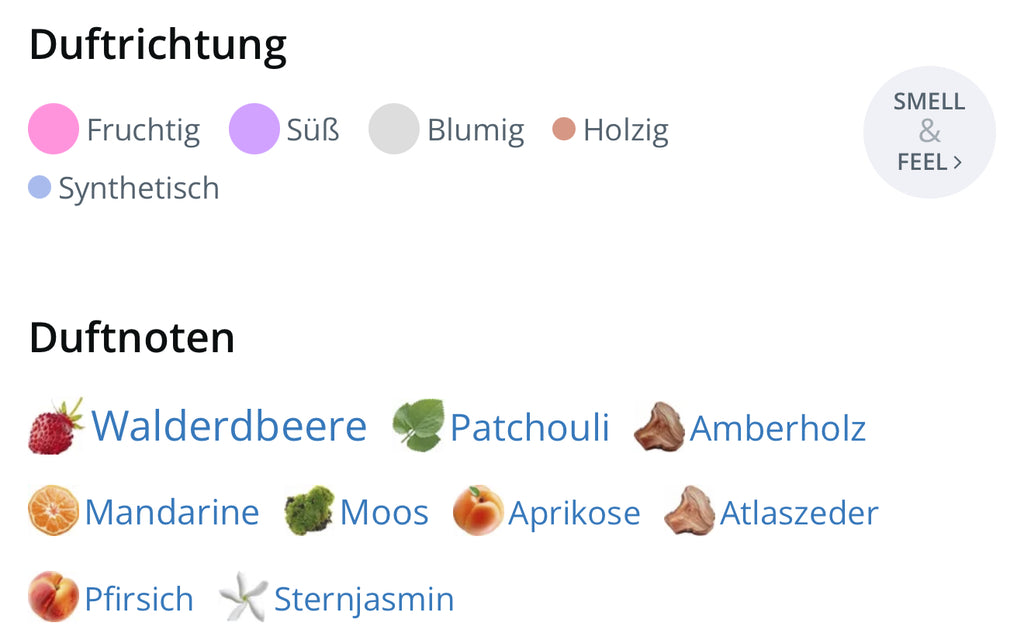Open the Patchouli note link
1024x640 pixels.
coord(529,428)
